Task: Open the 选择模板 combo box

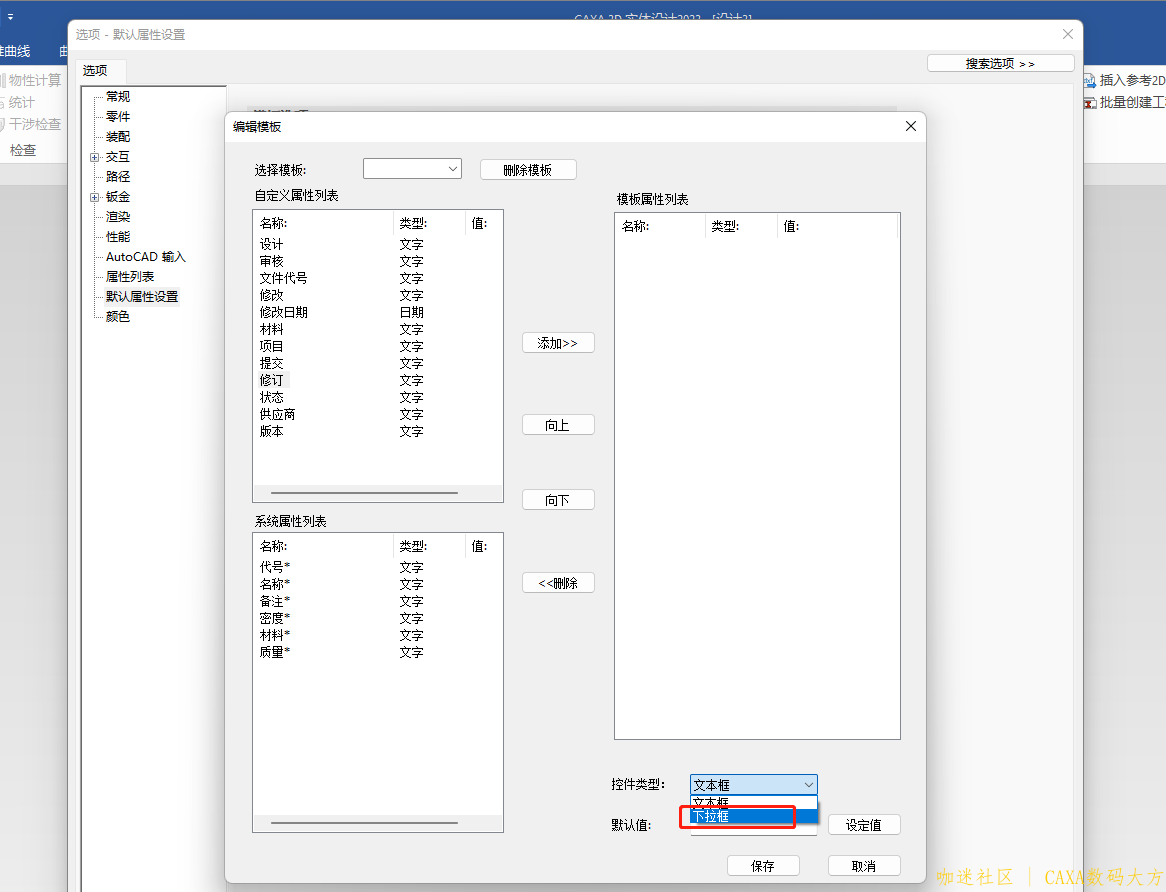Action: pyautogui.click(x=412, y=169)
